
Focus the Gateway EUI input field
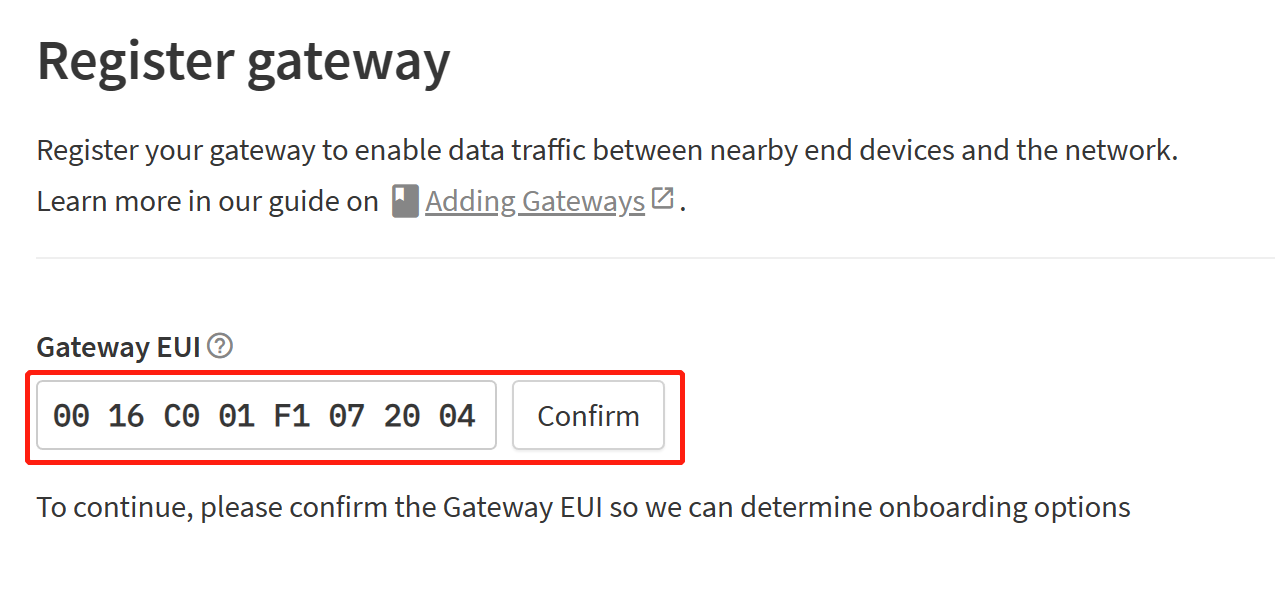[266, 415]
